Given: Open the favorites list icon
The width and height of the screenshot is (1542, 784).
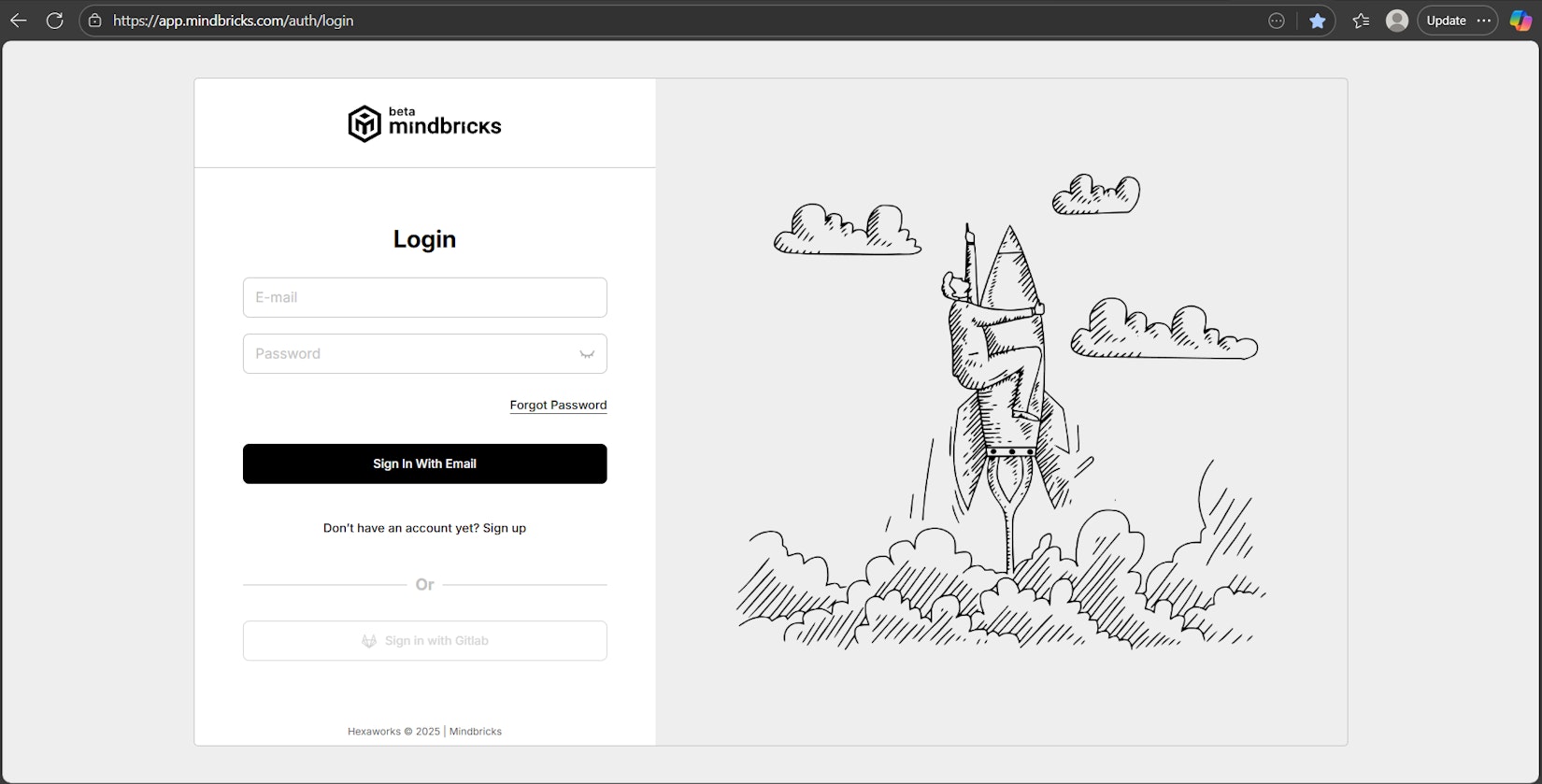Looking at the screenshot, I should click(1361, 21).
